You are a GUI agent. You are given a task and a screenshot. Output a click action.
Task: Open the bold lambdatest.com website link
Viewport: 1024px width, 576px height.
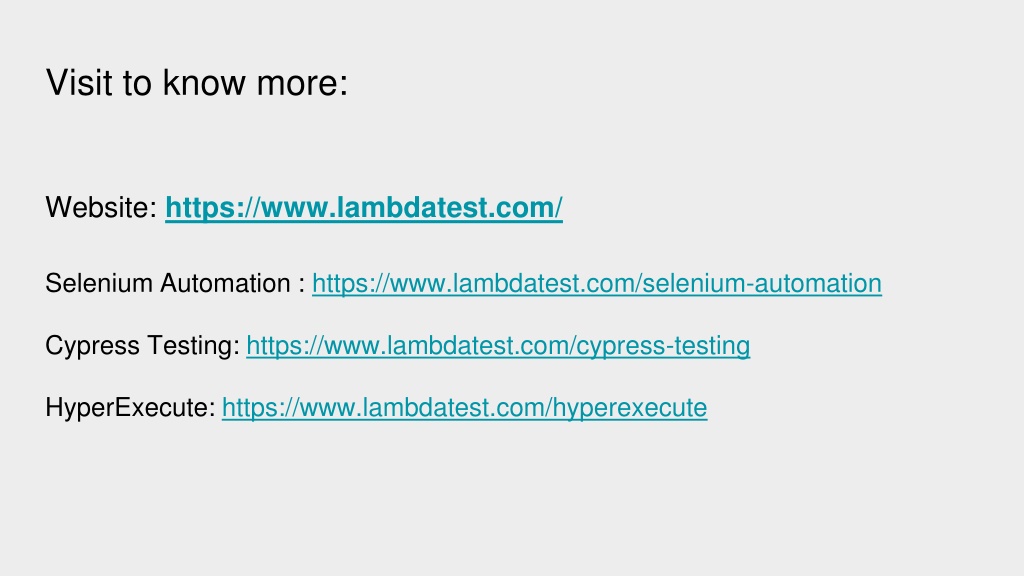(x=364, y=208)
